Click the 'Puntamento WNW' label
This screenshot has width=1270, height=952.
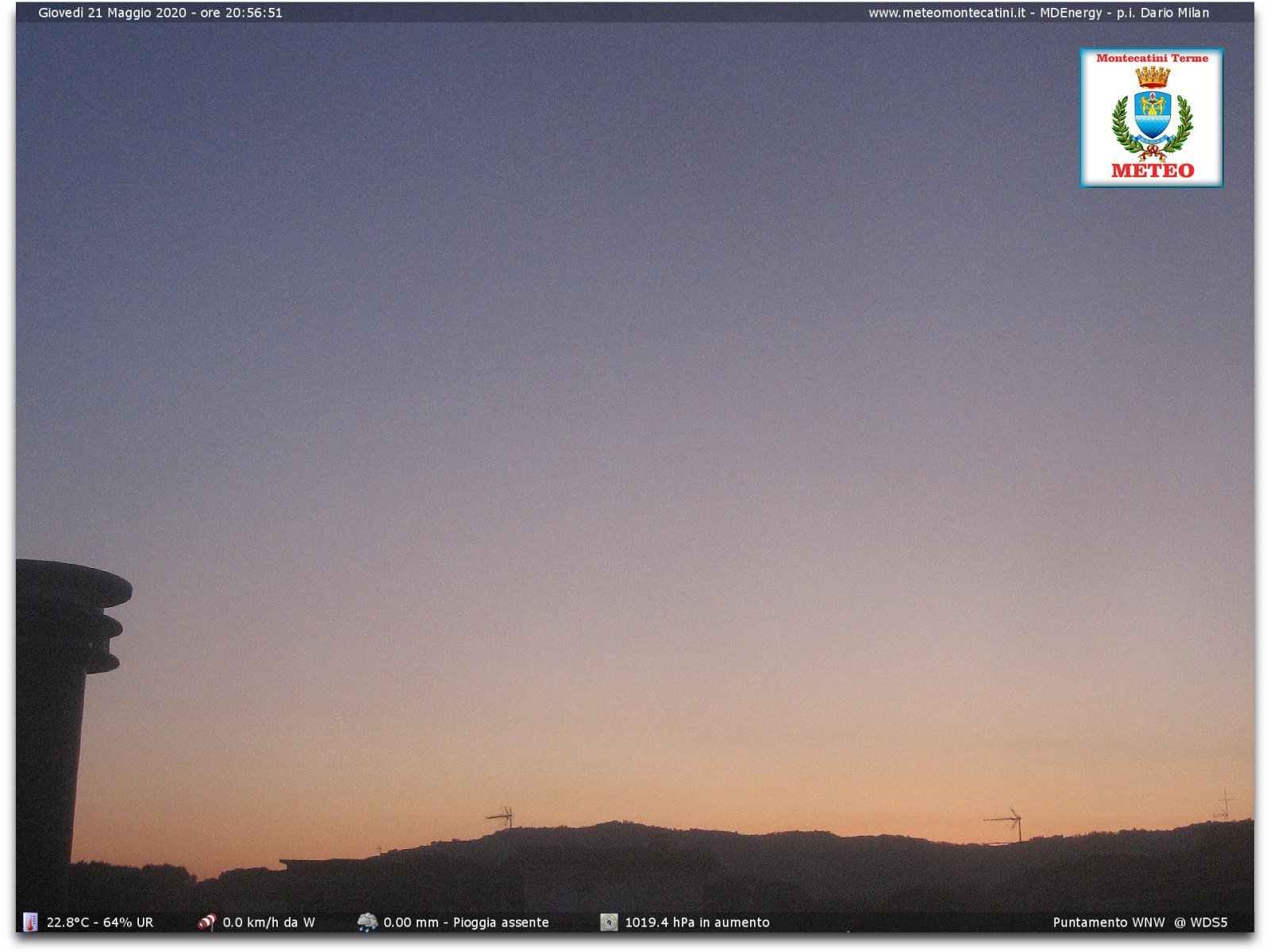pos(1109,923)
